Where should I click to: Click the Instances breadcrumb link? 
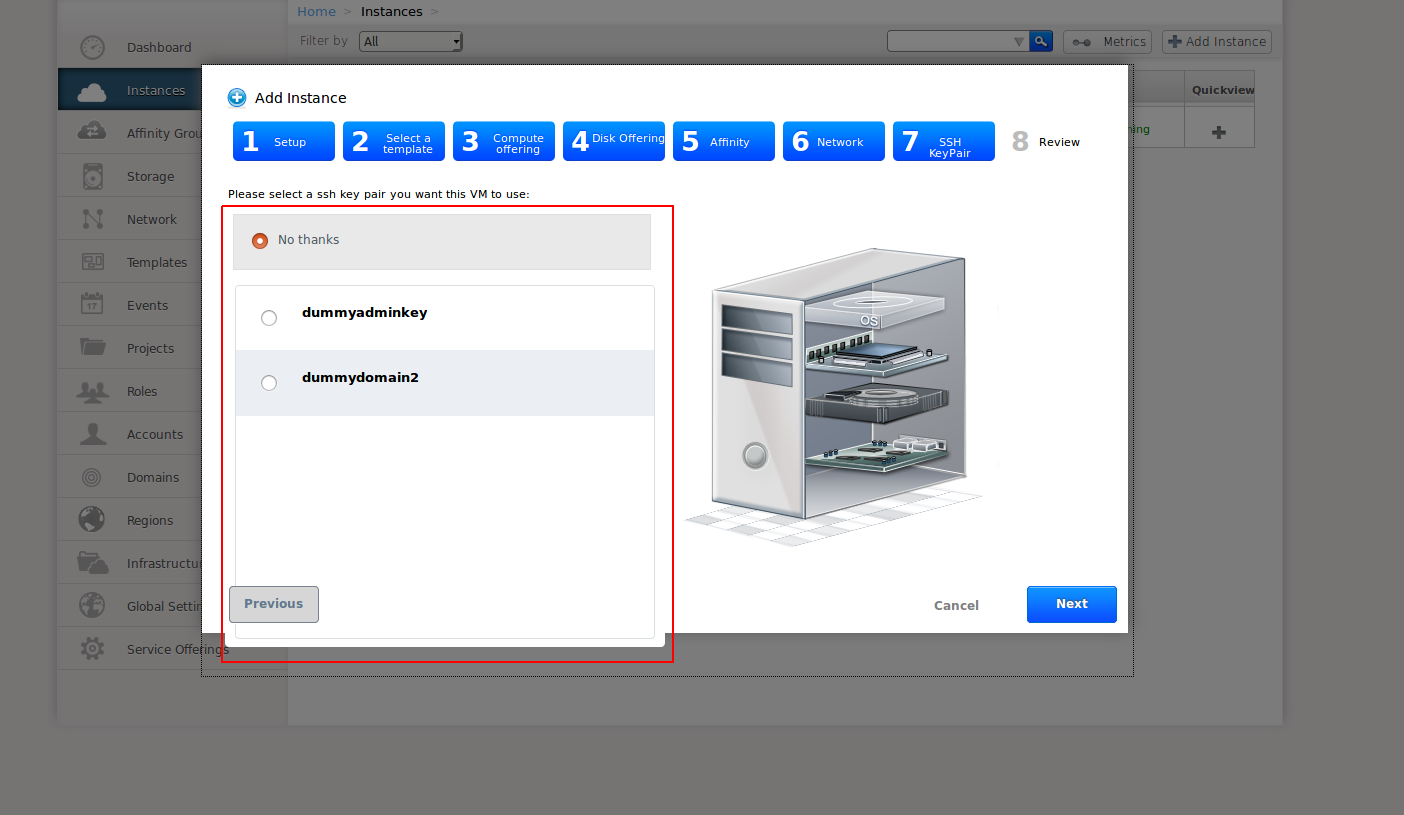pyautogui.click(x=392, y=12)
